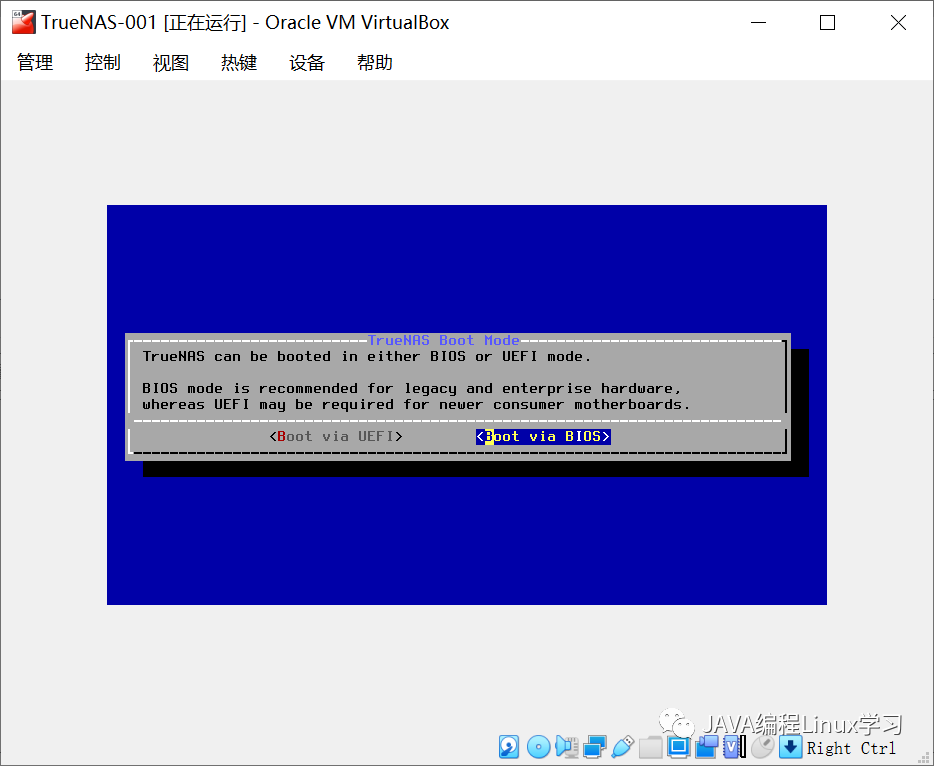This screenshot has height=766, width=934.
Task: Click the shared folders status icon
Action: coord(650,747)
